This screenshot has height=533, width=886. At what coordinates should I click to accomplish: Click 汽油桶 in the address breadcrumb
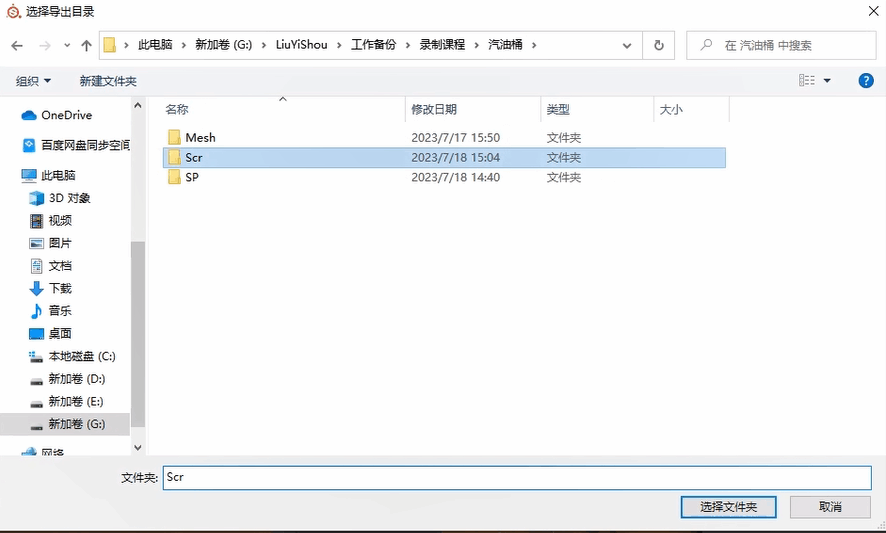point(505,45)
